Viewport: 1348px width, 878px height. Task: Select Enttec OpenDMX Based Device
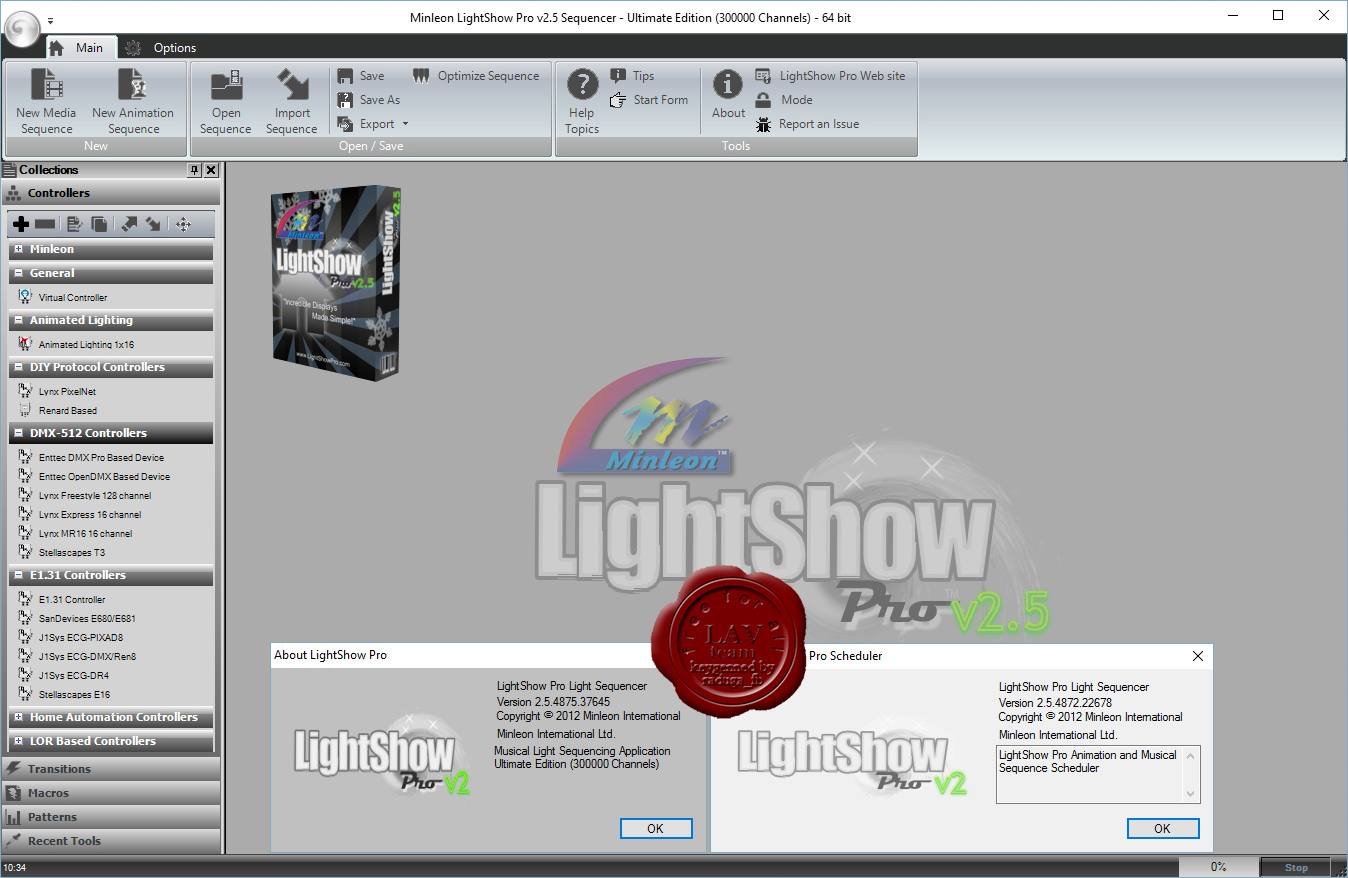104,477
